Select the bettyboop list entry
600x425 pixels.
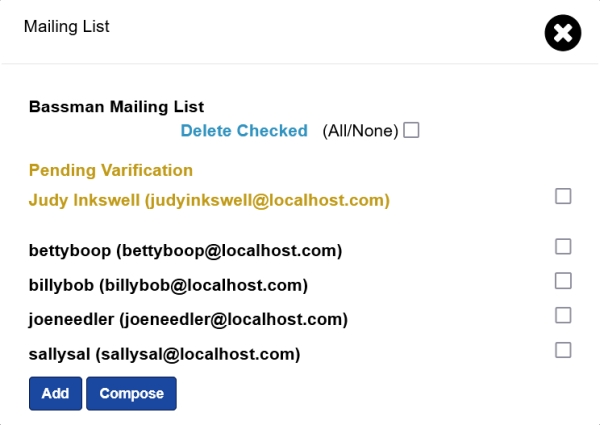186,250
